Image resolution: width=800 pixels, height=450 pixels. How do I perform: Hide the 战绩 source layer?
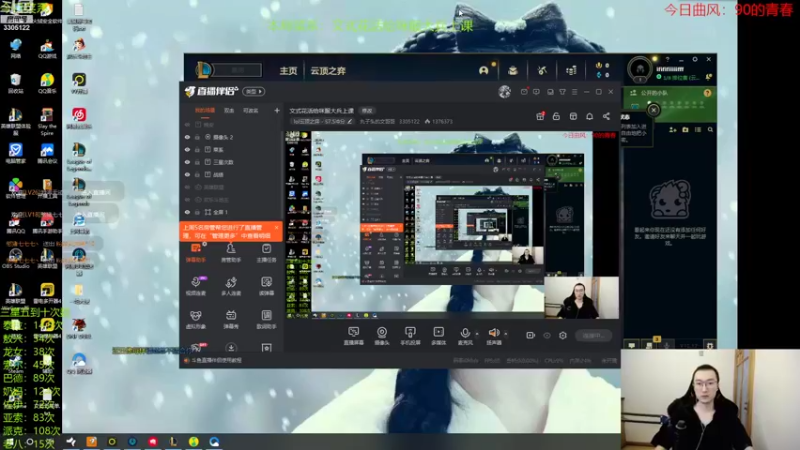pos(187,174)
